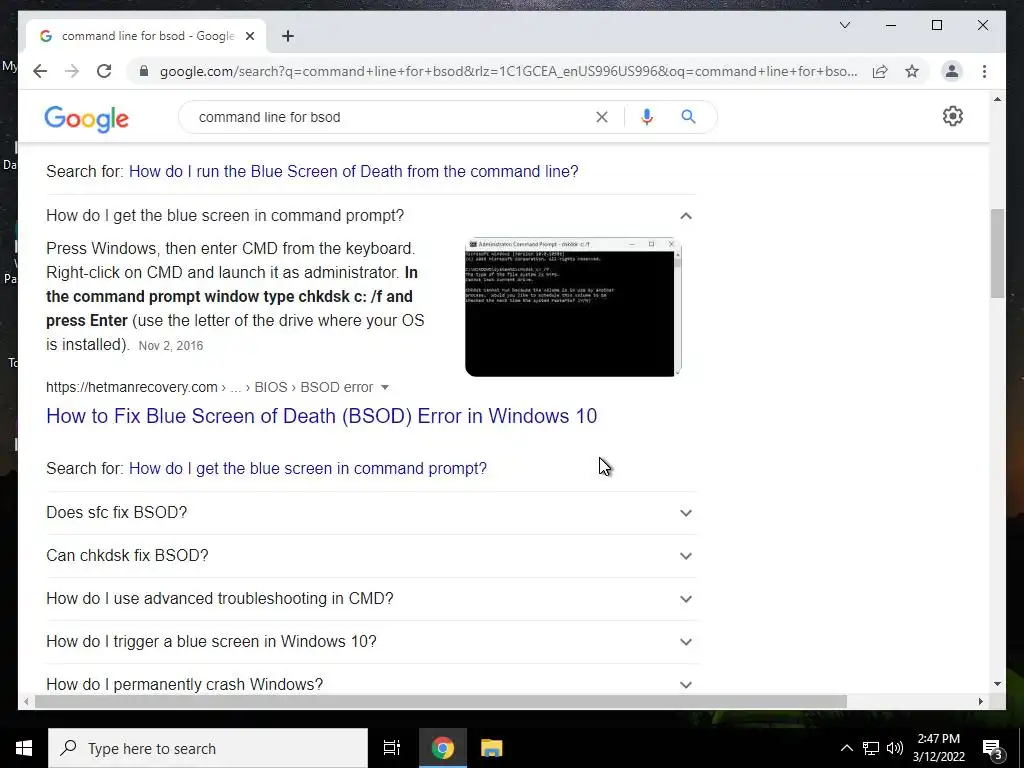The width and height of the screenshot is (1024, 768).
Task: Open Task View on the taskbar
Action: [392, 748]
